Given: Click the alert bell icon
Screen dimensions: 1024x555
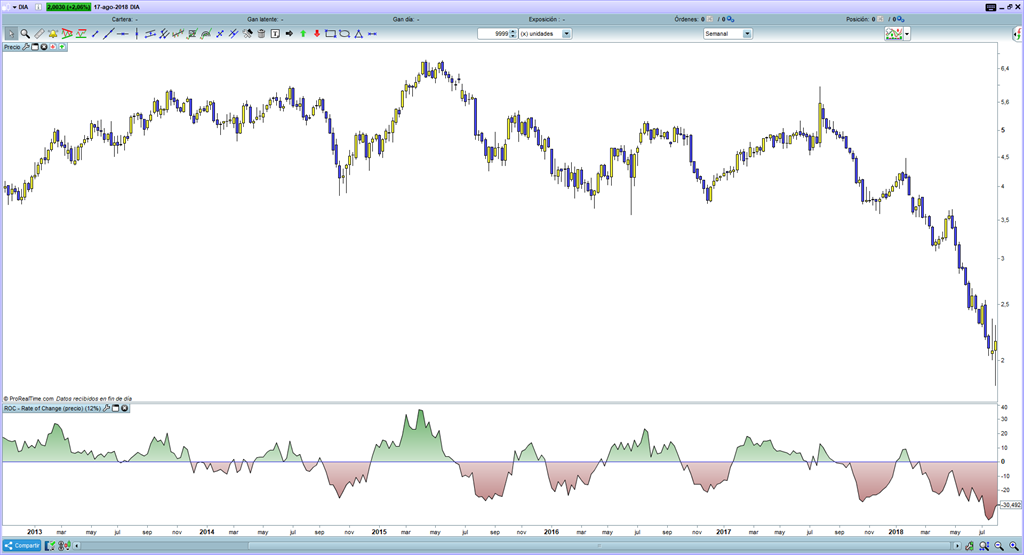Looking at the screenshot, I should click(x=54, y=33).
